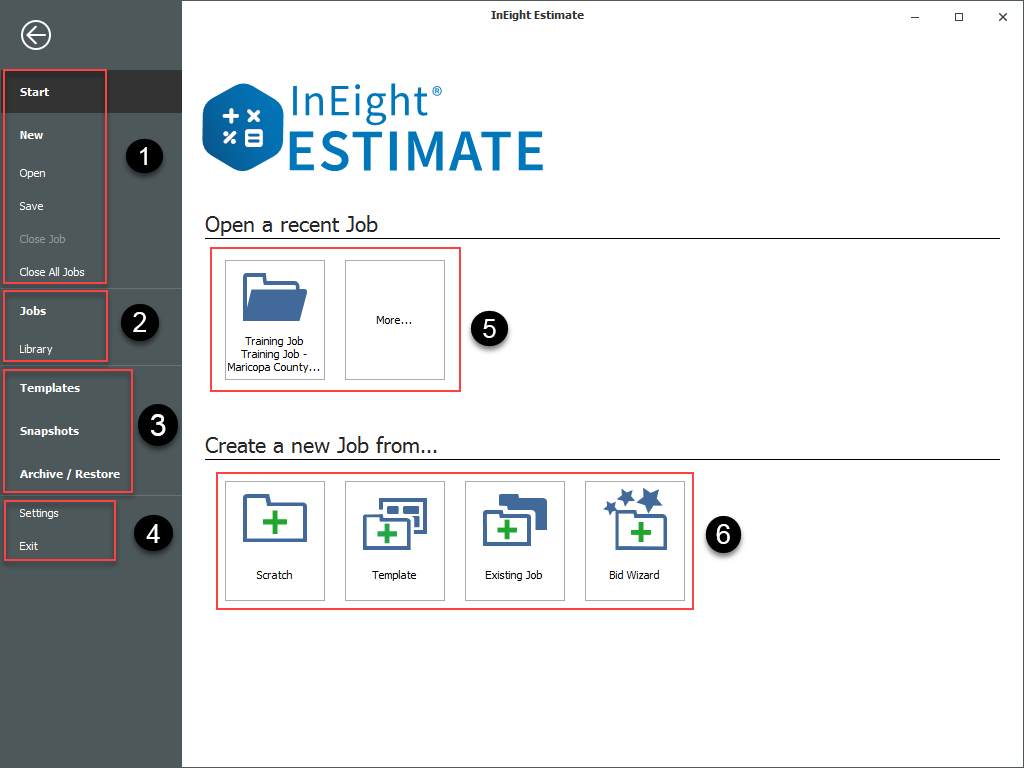Open the Snapshots page
This screenshot has width=1024, height=768.
pyautogui.click(x=49, y=431)
